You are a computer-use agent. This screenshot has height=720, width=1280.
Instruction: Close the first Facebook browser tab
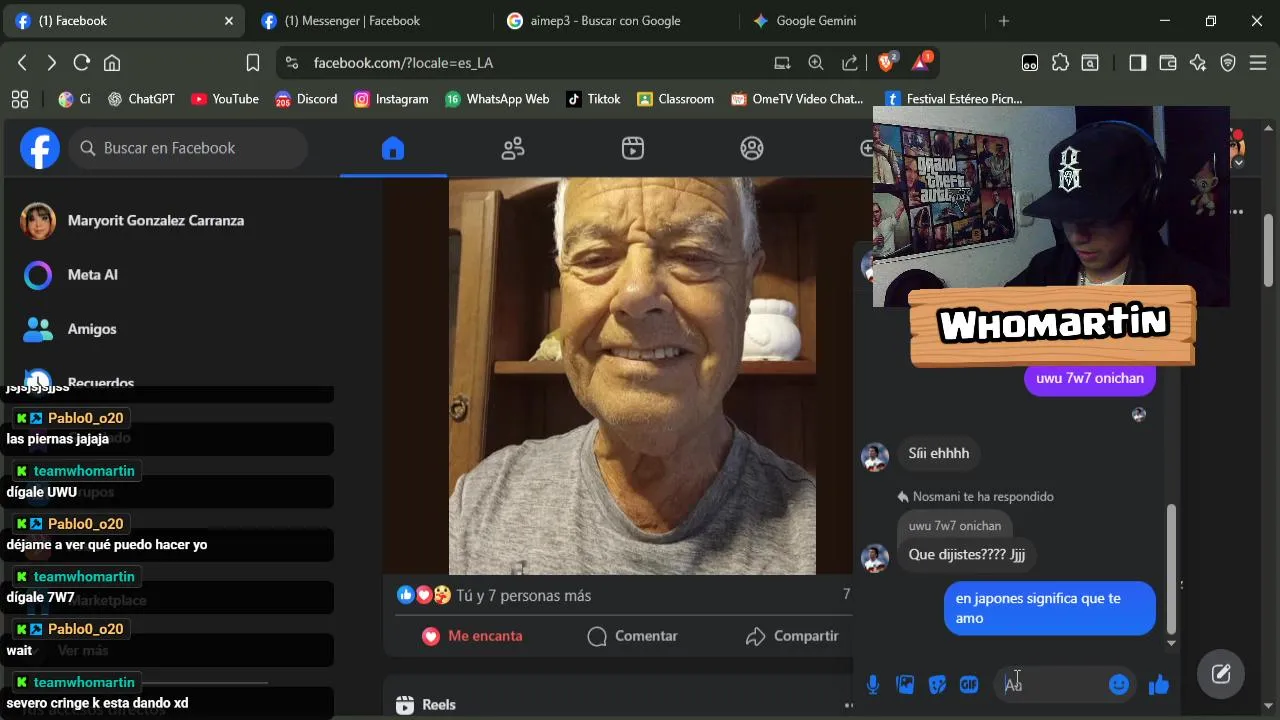pos(229,20)
